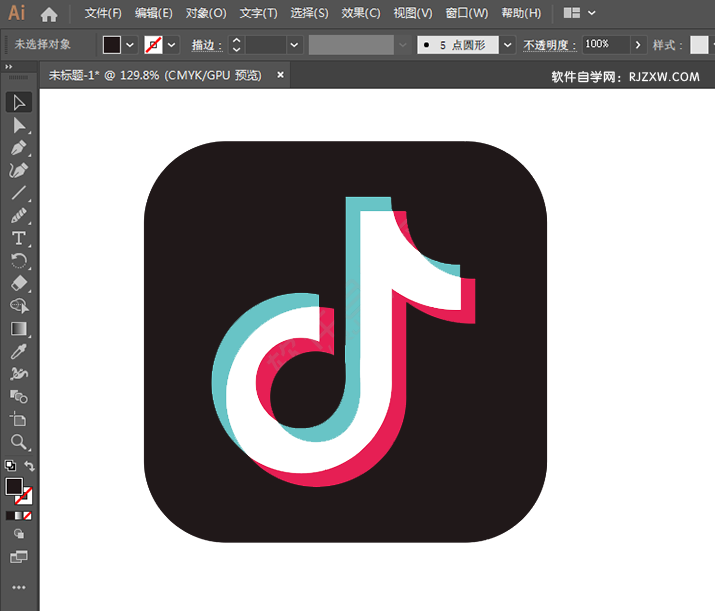Open 帮助(H) menu
Image resolution: width=715 pixels, height=611 pixels.
tap(521, 13)
